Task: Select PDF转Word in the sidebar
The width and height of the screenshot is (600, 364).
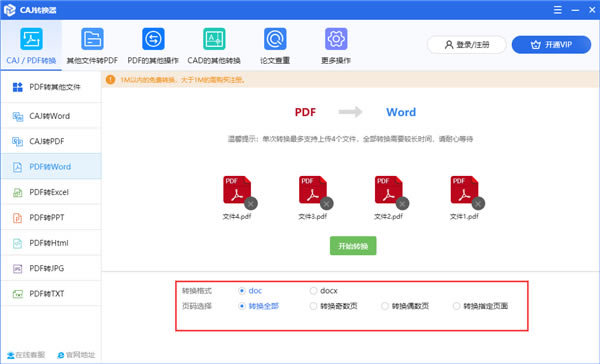Action: click(x=51, y=166)
